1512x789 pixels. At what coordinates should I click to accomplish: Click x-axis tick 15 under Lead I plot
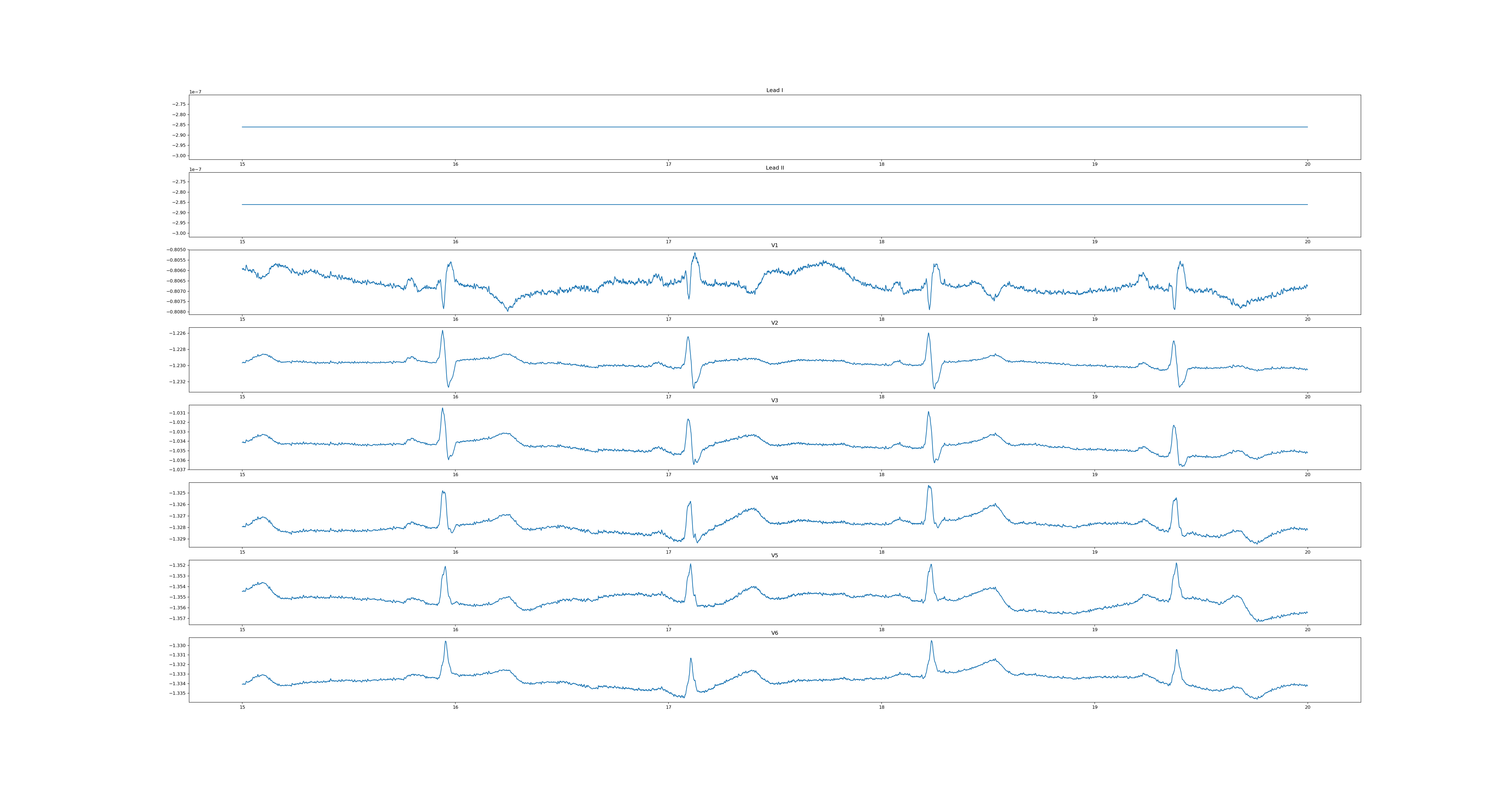(242, 164)
